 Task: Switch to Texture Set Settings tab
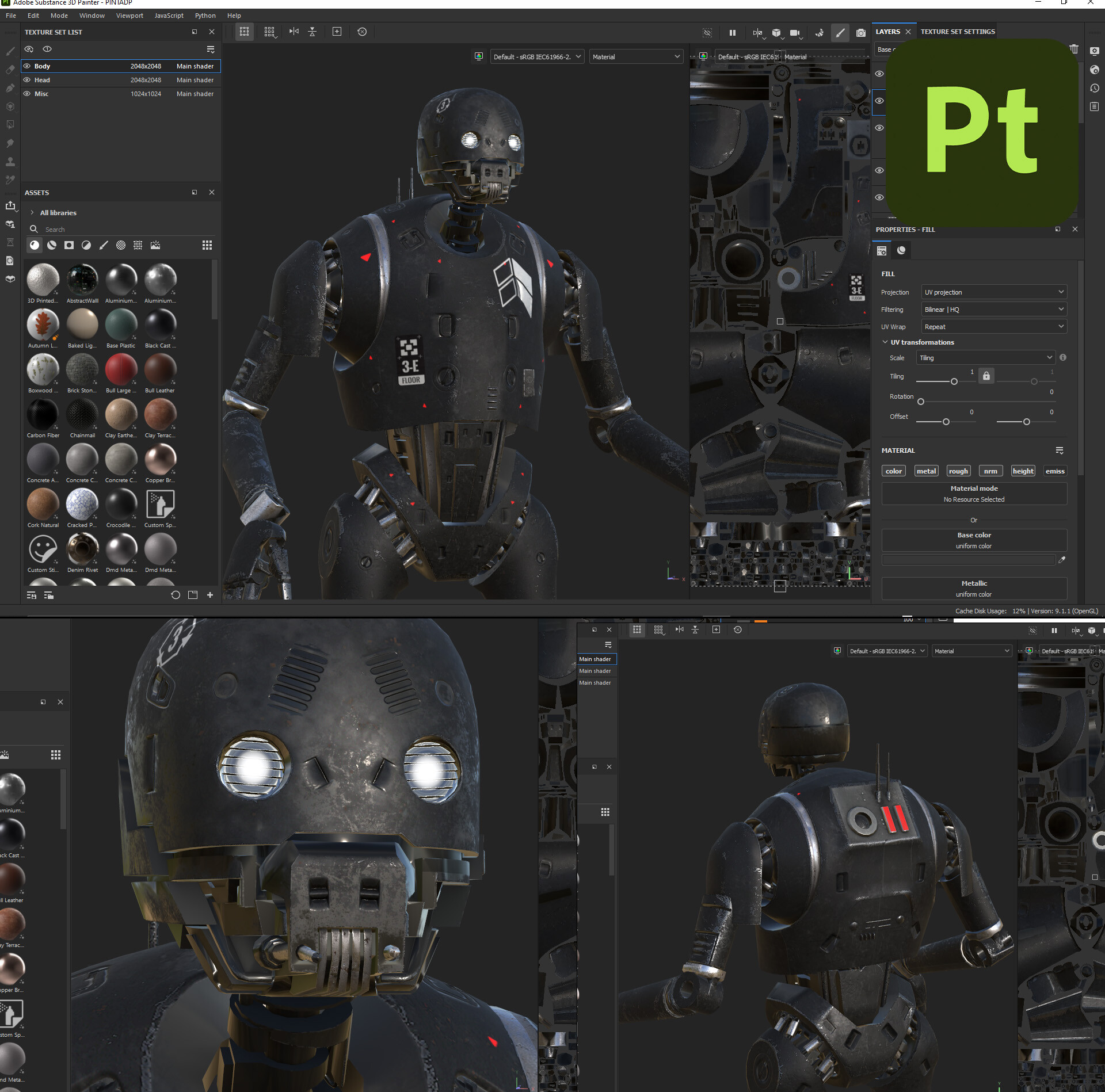tap(957, 32)
